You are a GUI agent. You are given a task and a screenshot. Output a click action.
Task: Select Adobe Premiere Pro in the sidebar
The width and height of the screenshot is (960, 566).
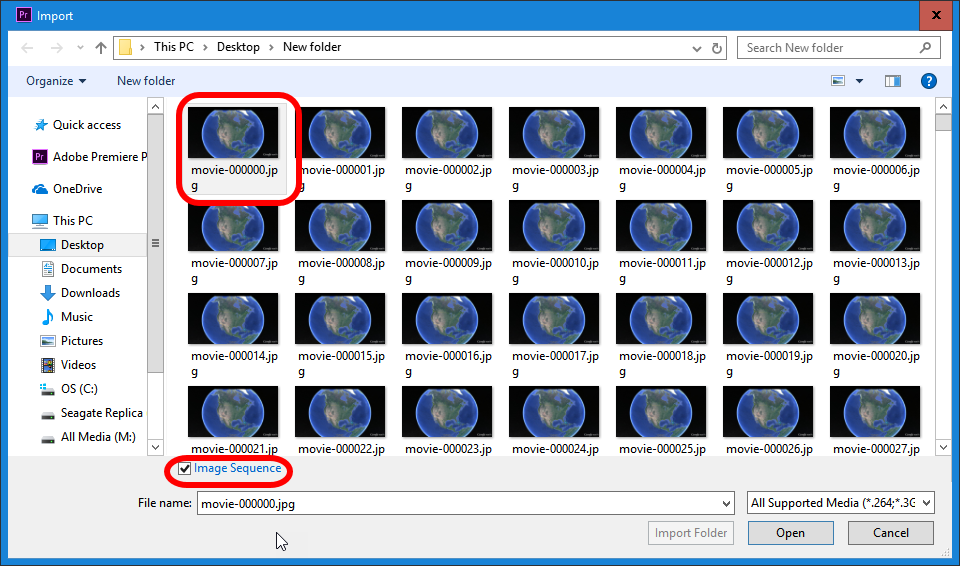point(89,157)
